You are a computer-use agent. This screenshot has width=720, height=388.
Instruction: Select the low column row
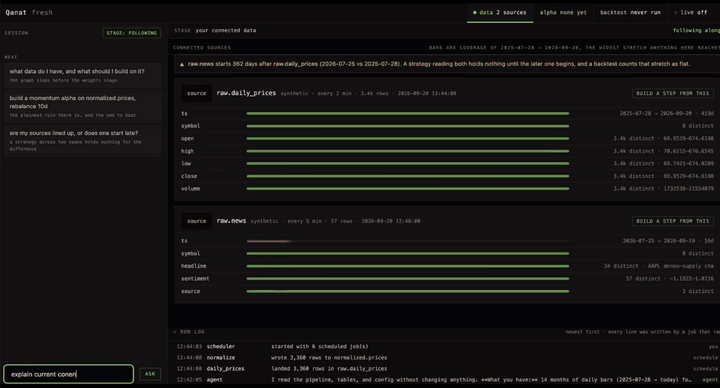tap(447, 163)
